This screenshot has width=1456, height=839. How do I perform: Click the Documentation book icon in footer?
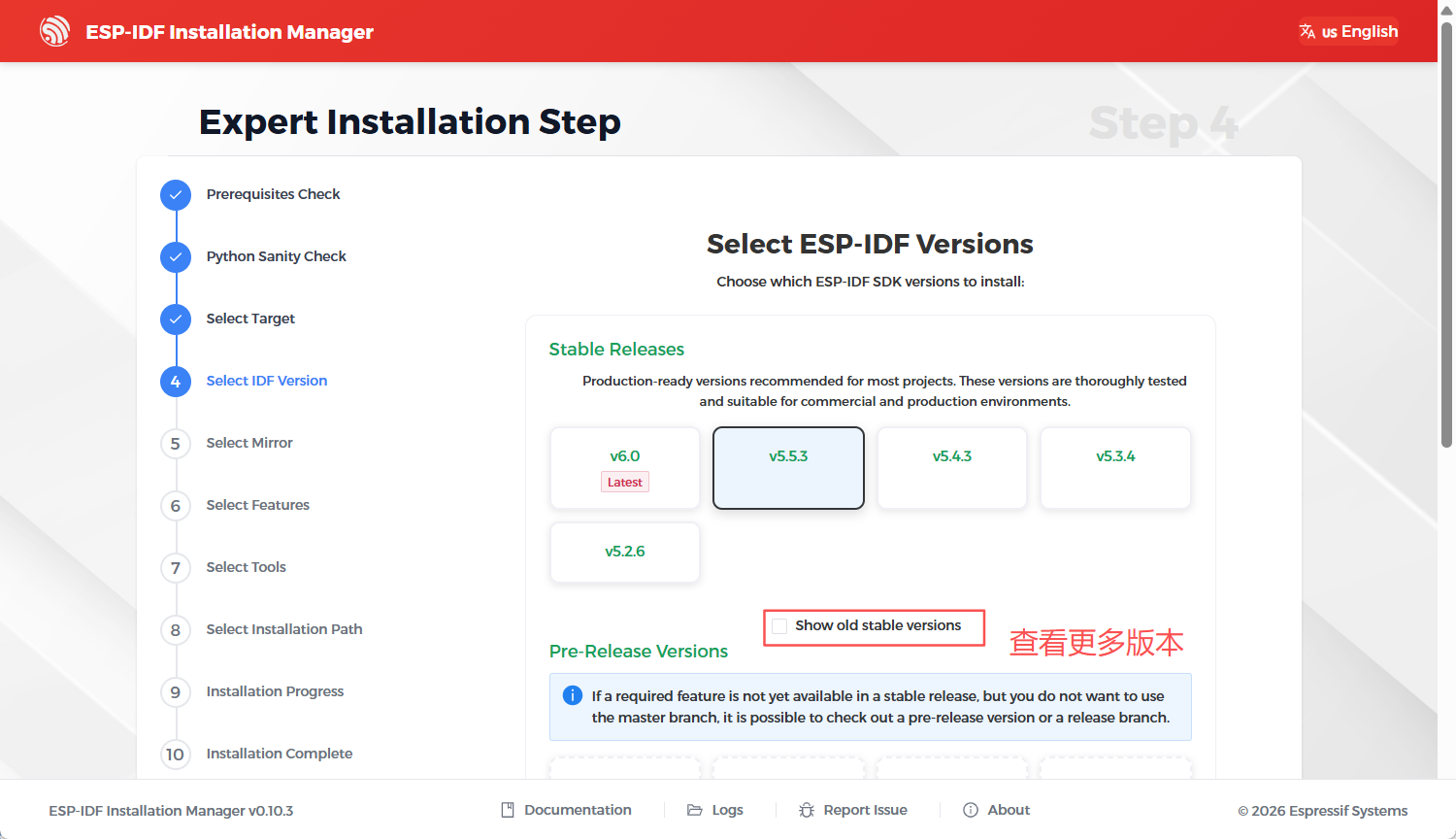click(x=508, y=810)
